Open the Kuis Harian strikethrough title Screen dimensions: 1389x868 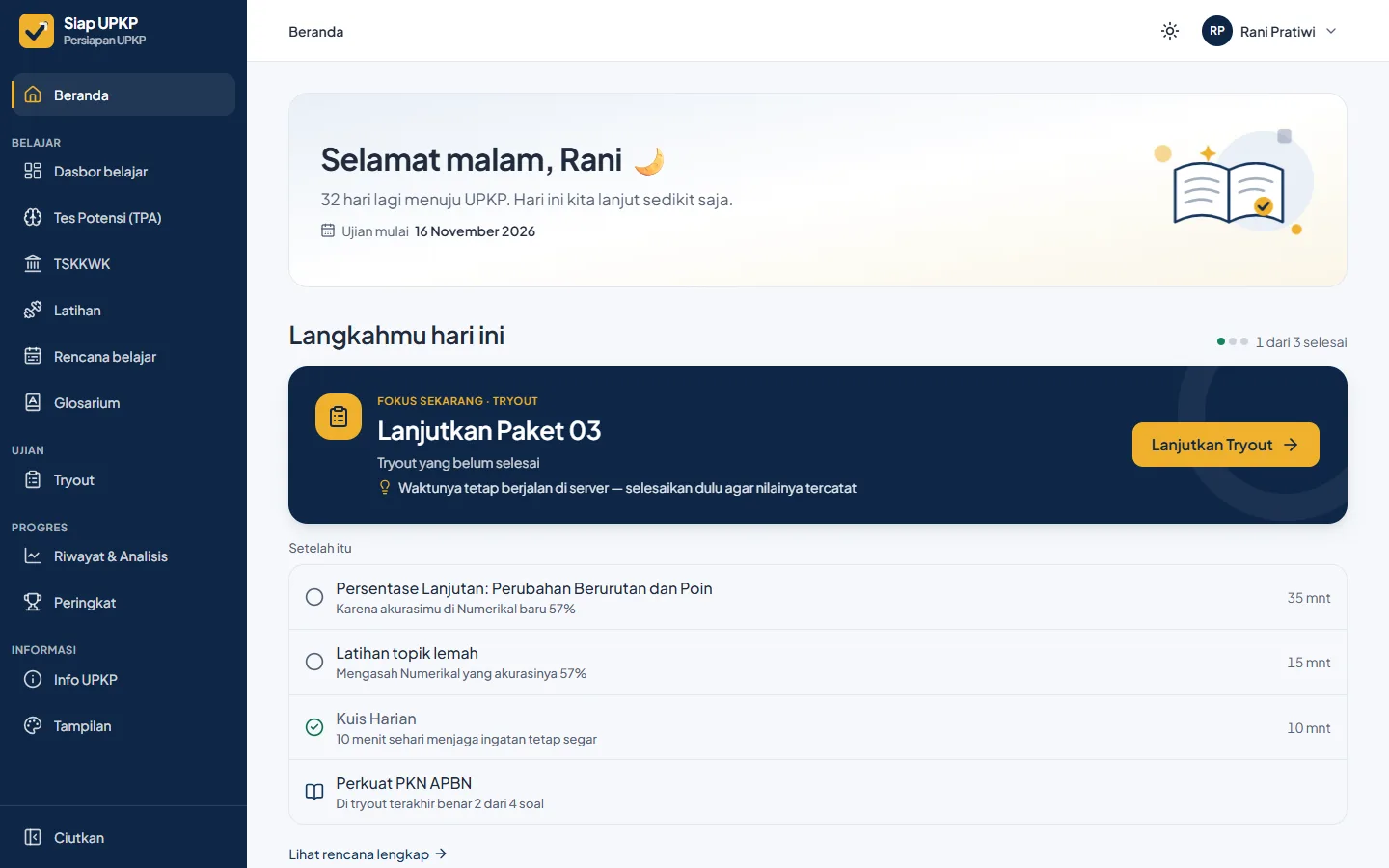tap(376, 719)
